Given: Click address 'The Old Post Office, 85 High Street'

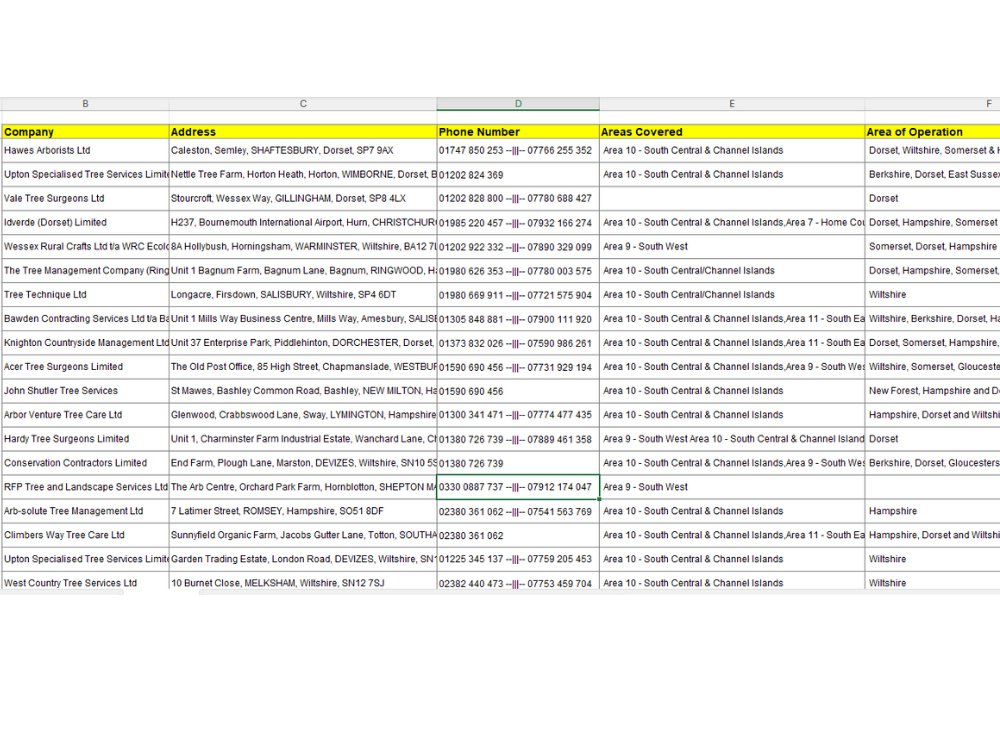Looking at the screenshot, I should [x=303, y=367].
